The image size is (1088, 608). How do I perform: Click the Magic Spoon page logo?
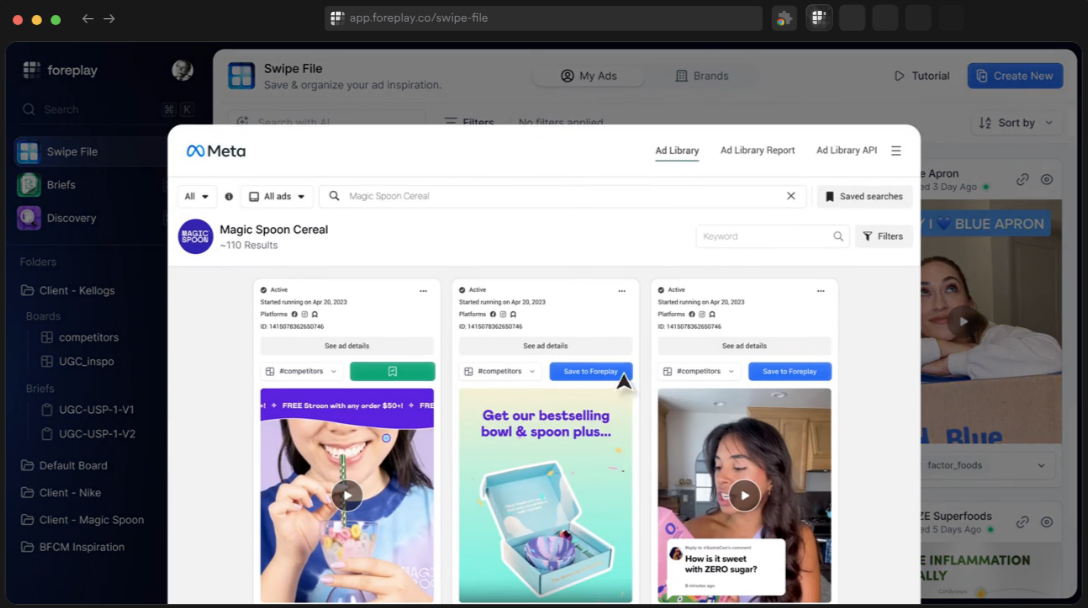195,237
